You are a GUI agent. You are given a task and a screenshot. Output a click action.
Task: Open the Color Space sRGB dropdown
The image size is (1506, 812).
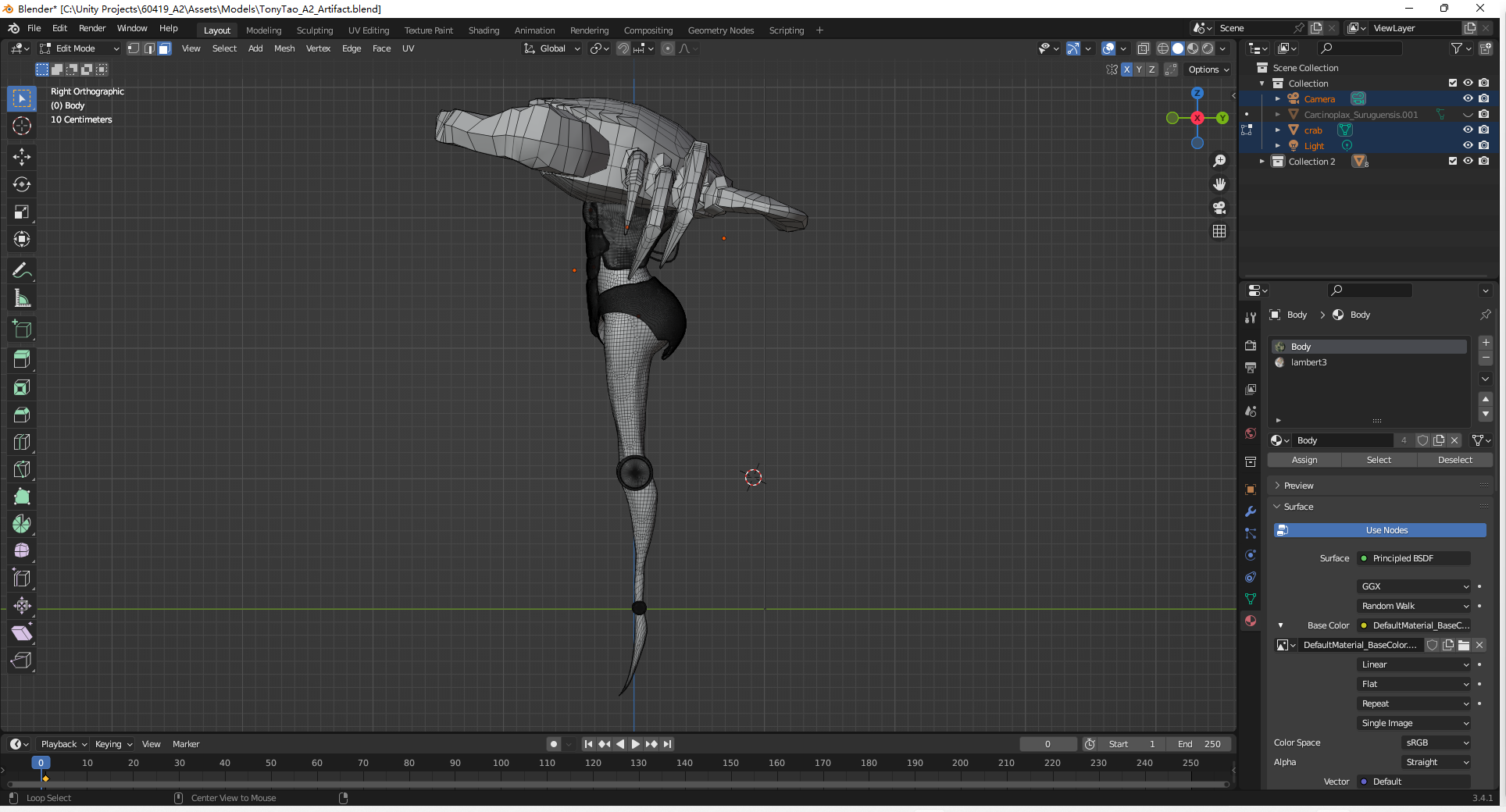1436,743
